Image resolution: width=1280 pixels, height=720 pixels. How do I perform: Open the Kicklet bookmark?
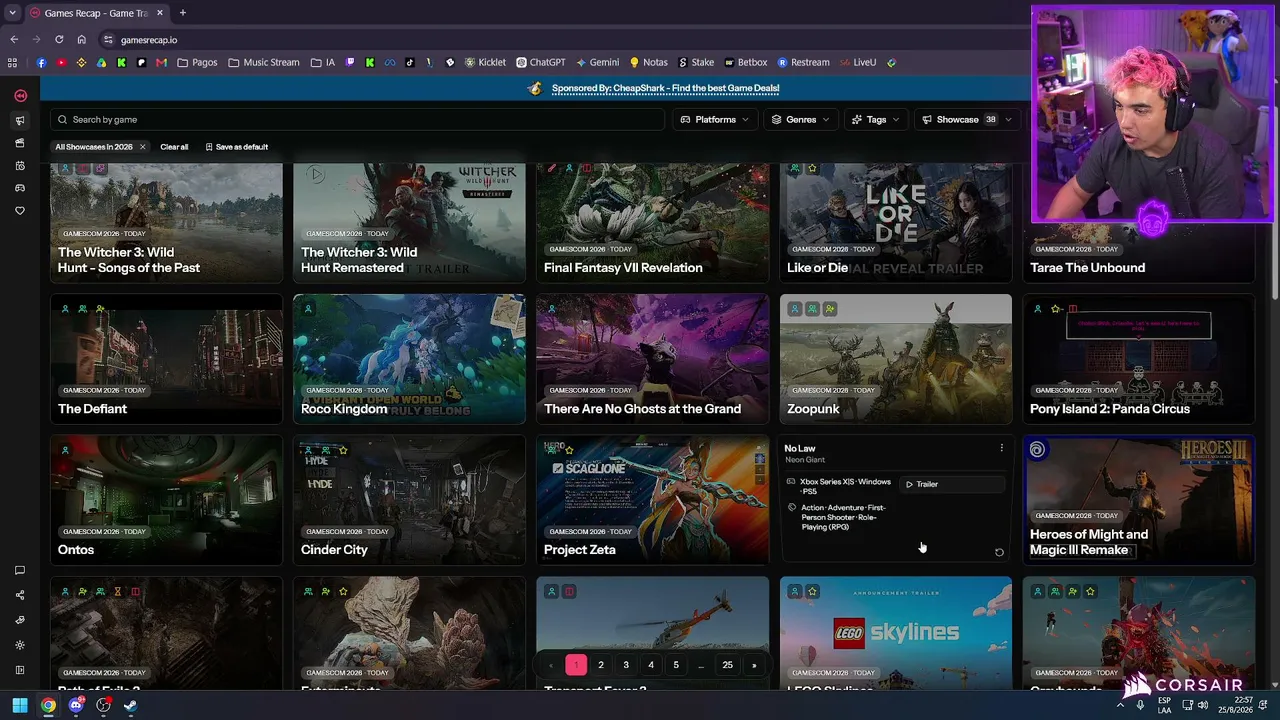coord(485,62)
